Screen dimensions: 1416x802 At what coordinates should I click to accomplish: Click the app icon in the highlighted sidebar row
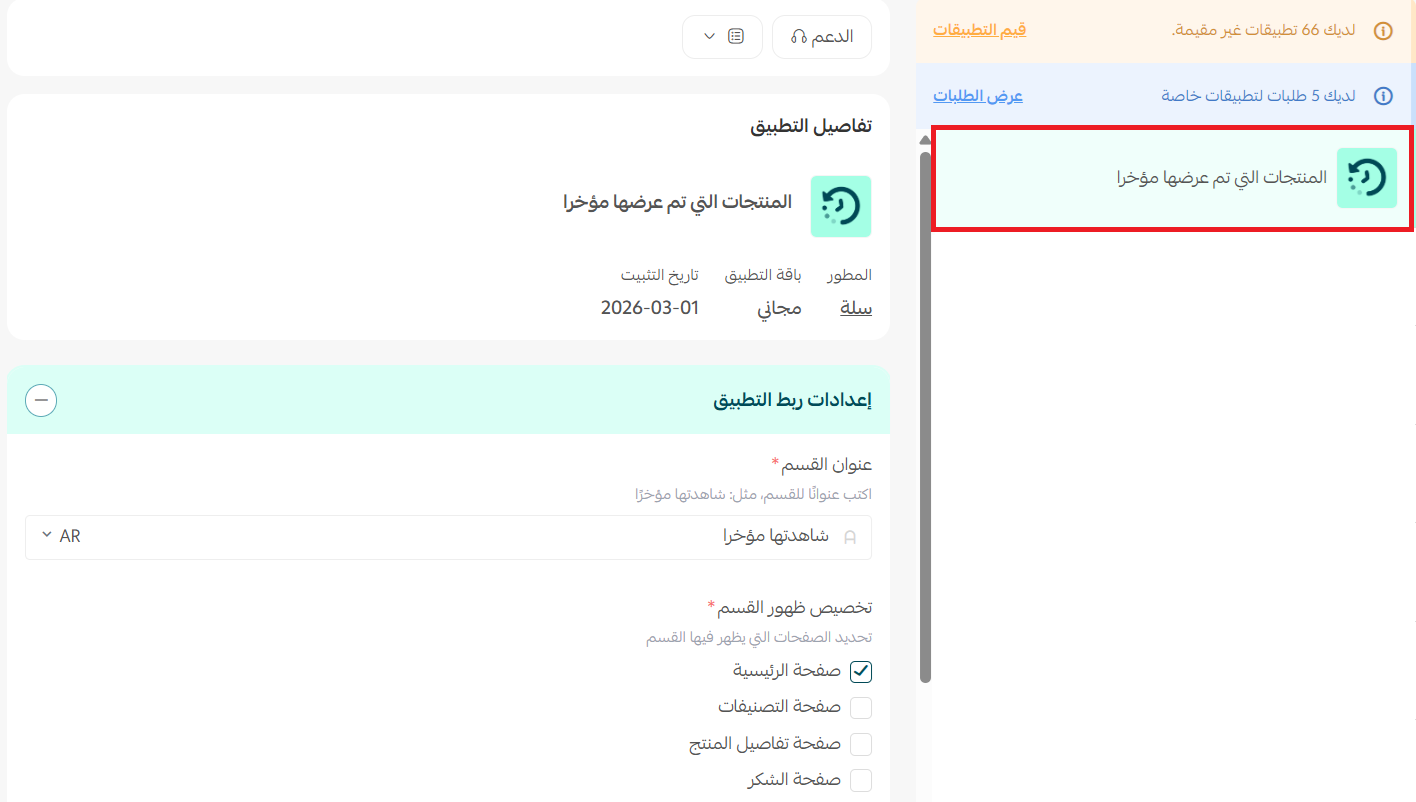coord(1367,178)
